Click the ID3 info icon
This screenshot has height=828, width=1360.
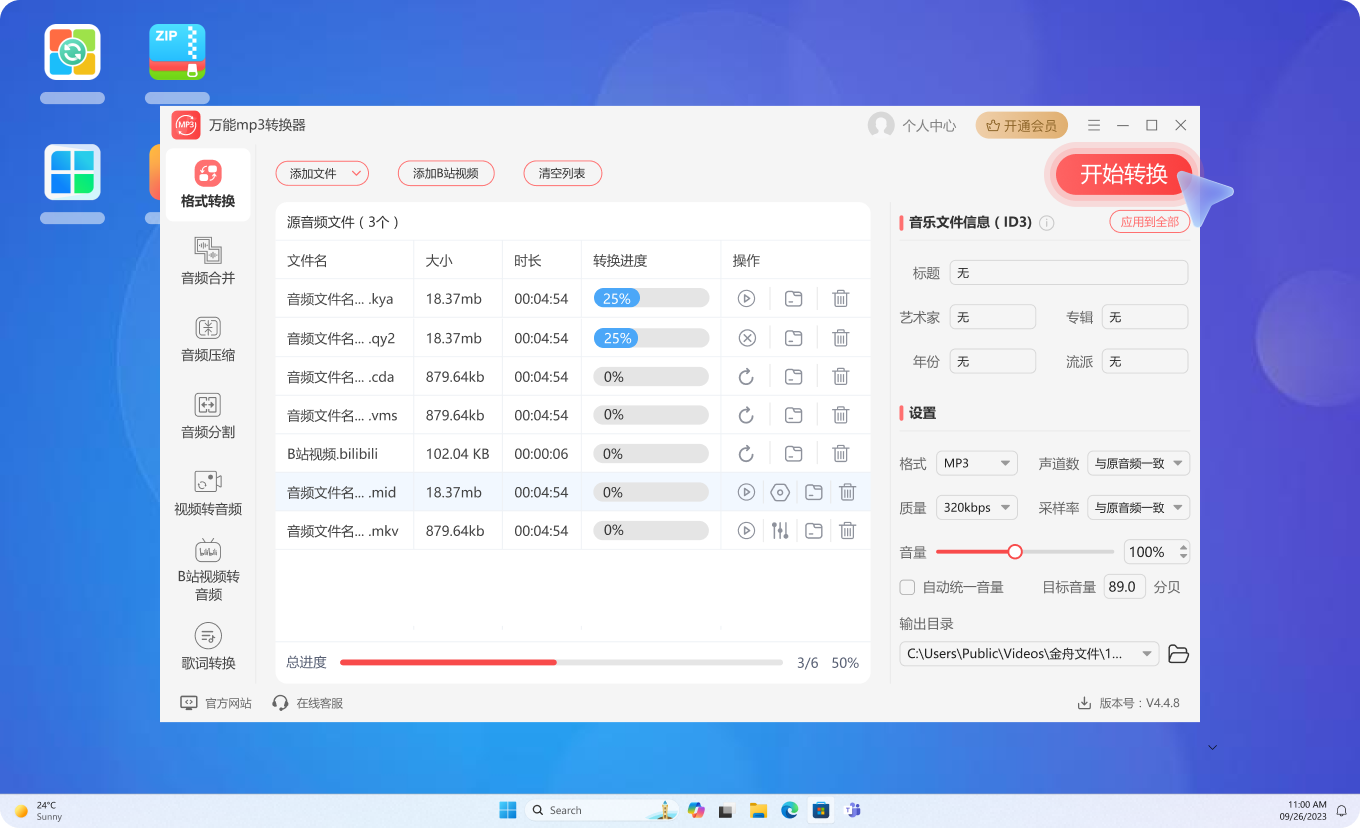point(1047,223)
